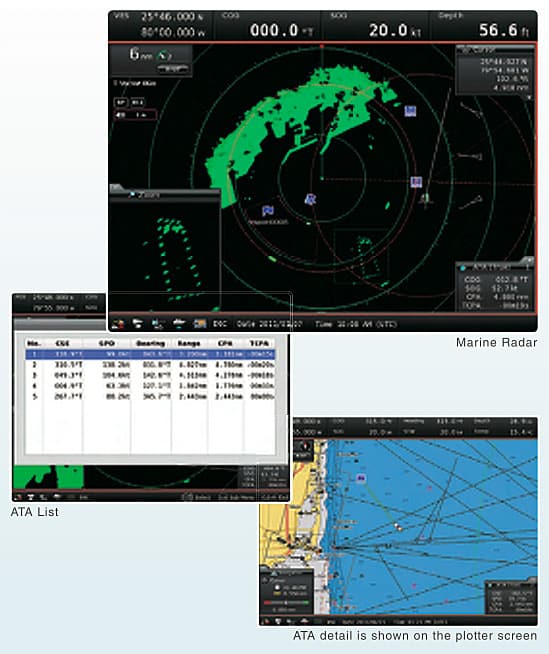Click the compass icon on plotter screen
This screenshot has height=654, width=549.
[304, 448]
